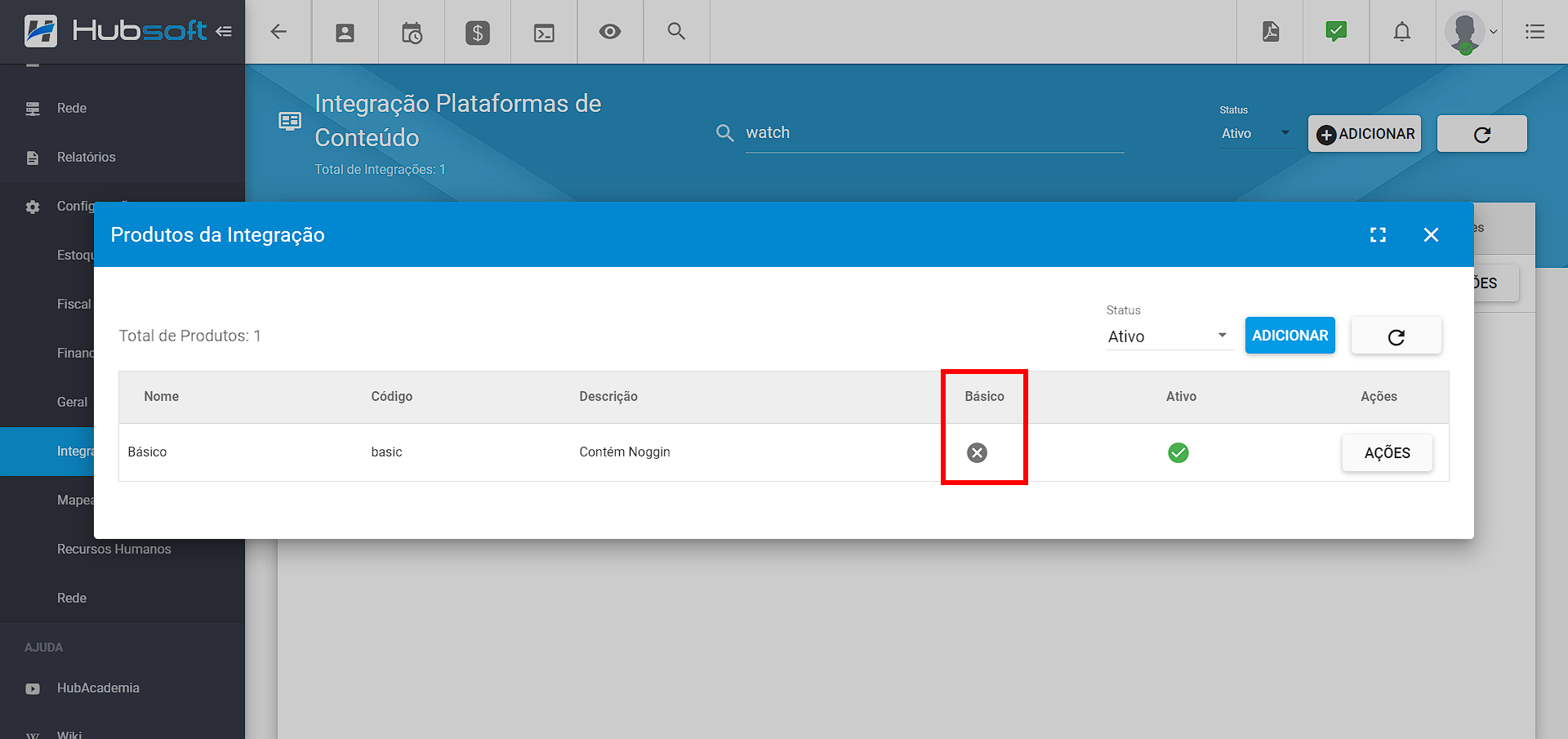Select Recursos Humanos in sidebar
1568x739 pixels.
(x=114, y=550)
